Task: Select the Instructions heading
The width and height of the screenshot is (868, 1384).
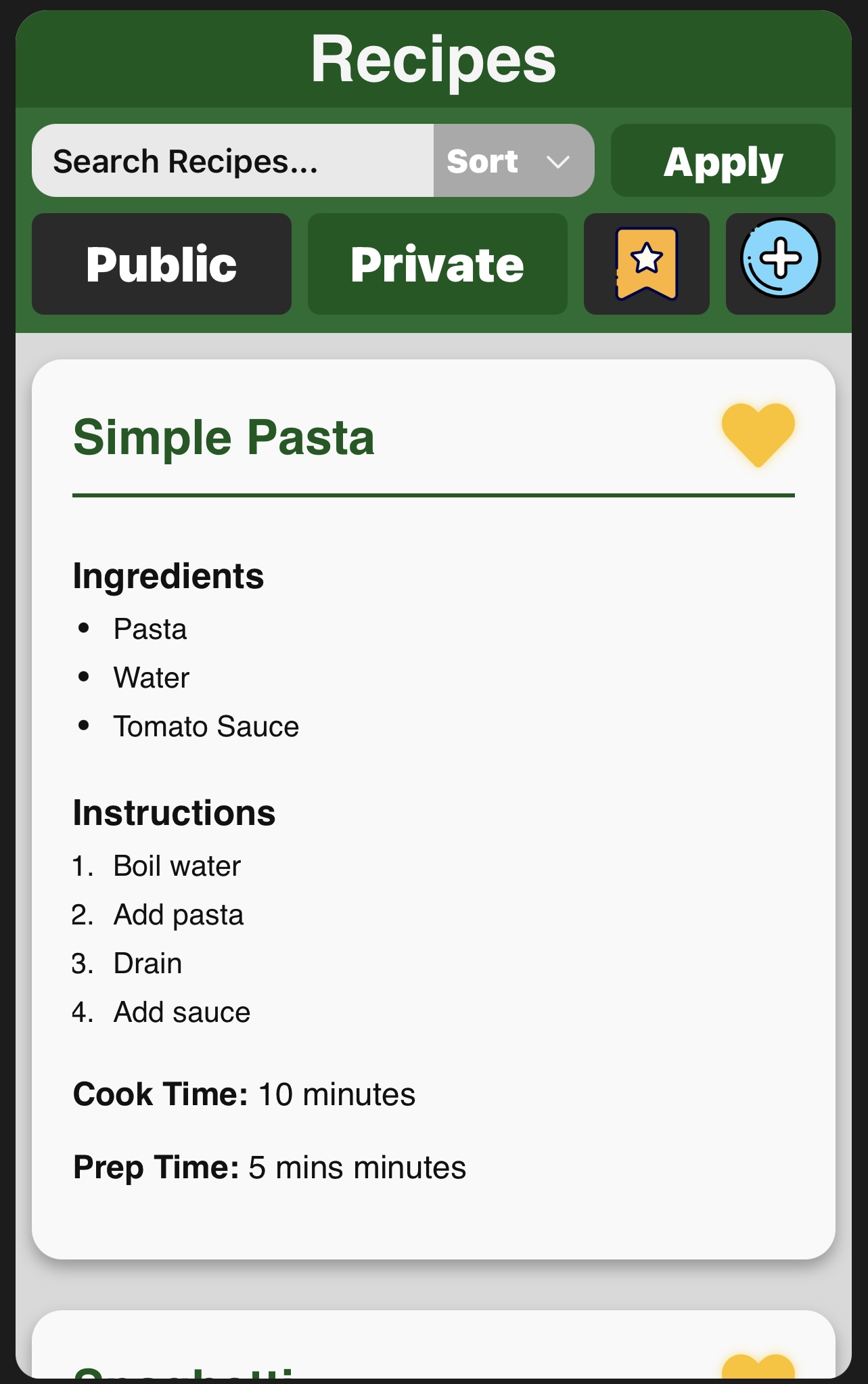Action: [x=174, y=813]
